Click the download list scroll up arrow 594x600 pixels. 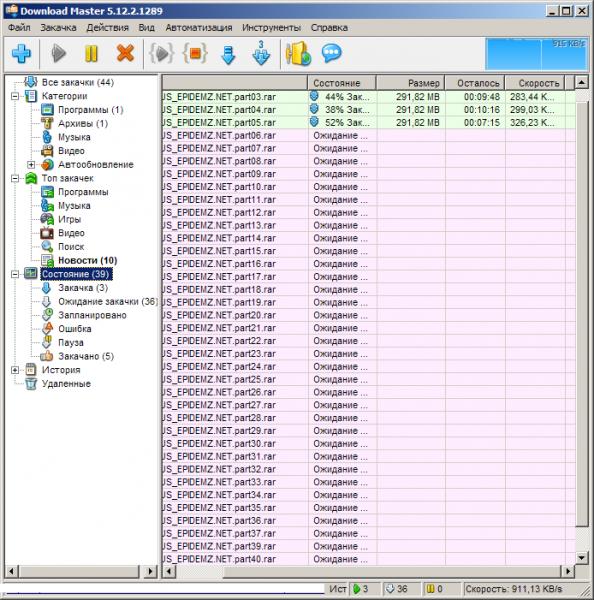(x=581, y=82)
